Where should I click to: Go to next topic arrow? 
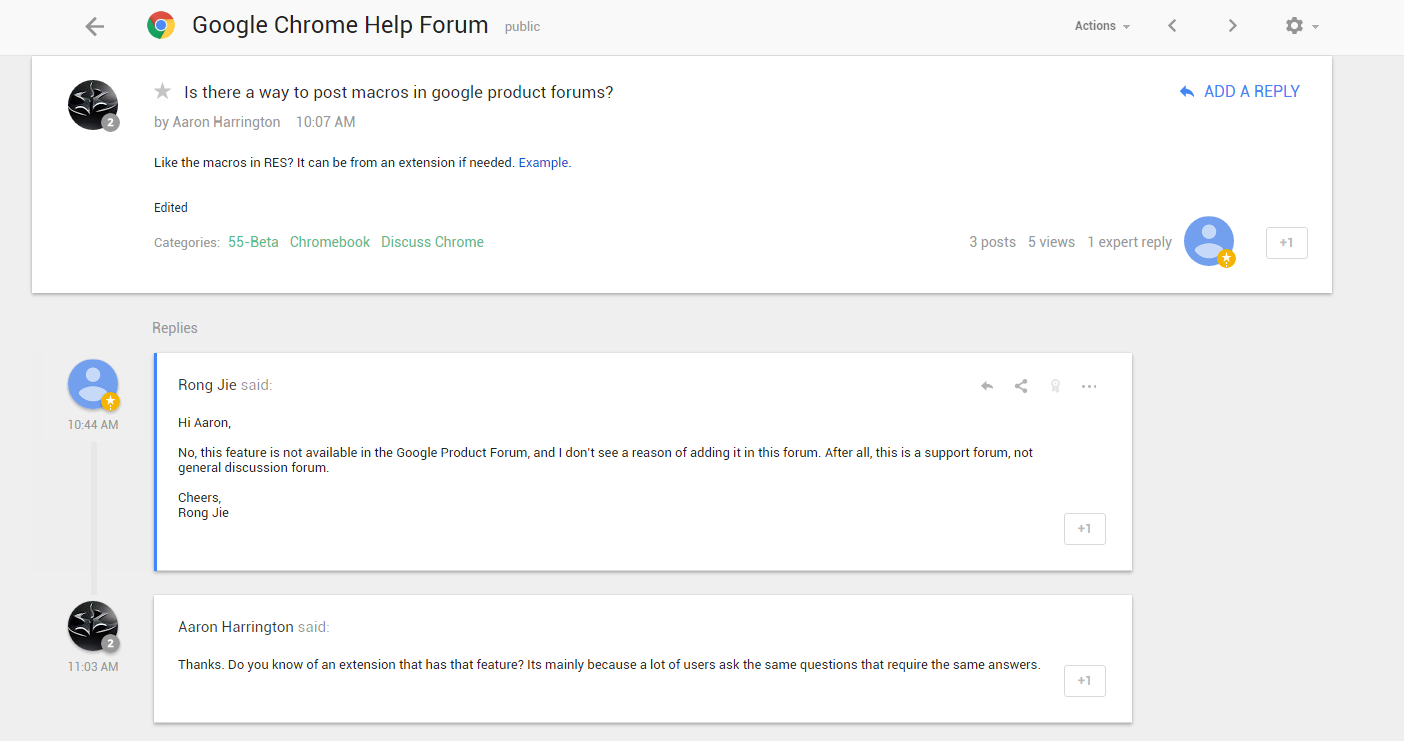tap(1232, 26)
